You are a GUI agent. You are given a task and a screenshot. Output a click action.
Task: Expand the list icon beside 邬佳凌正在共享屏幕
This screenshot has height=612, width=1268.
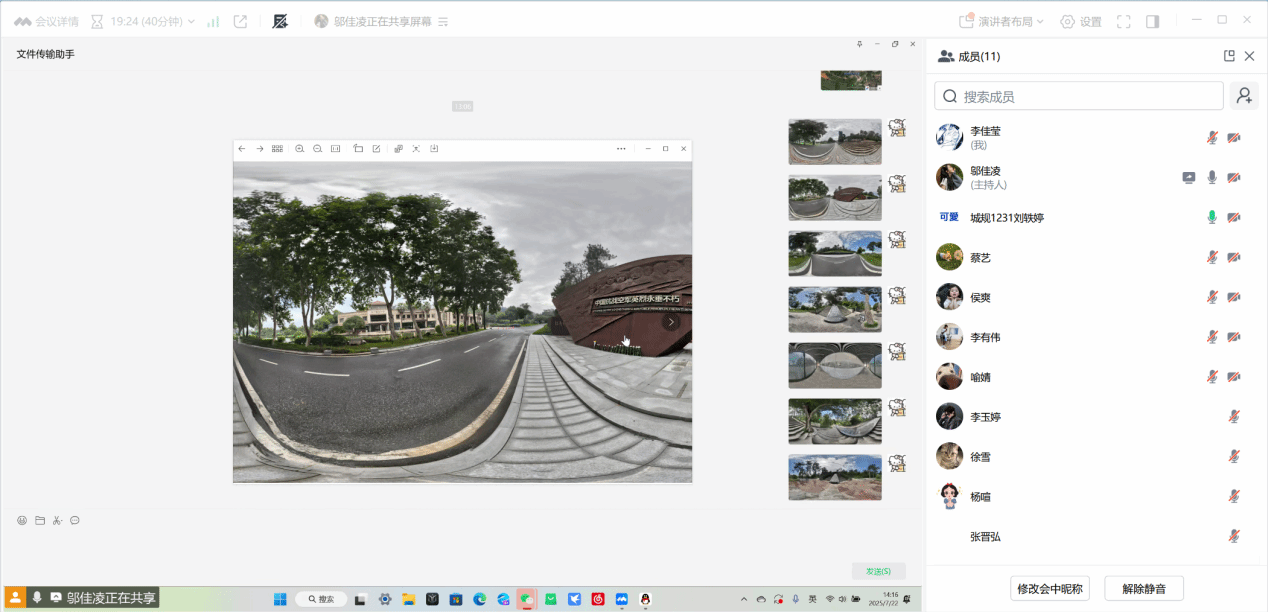click(x=443, y=21)
